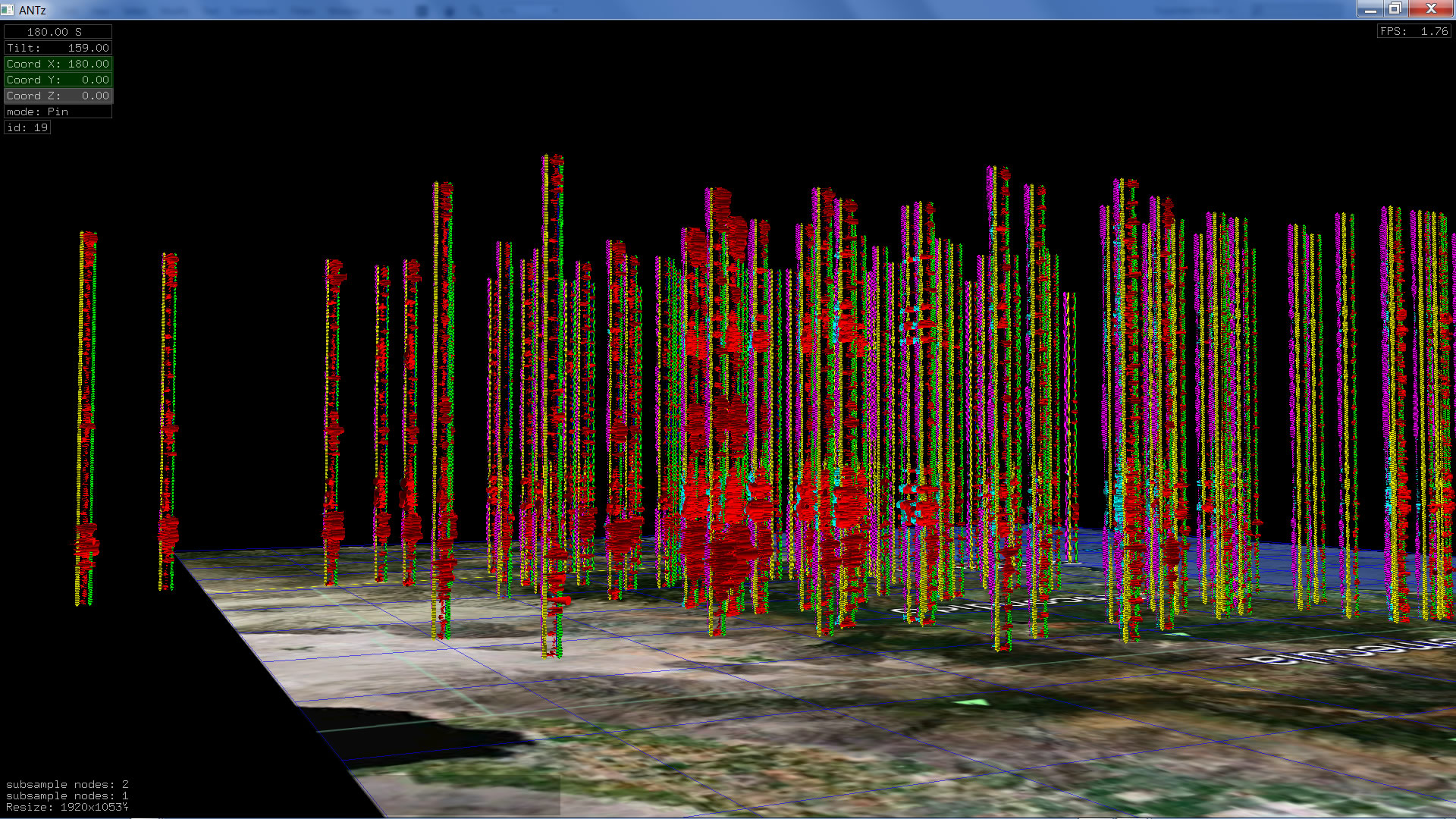This screenshot has height=819, width=1456.
Task: Select the leftmost isolated data pin
Action: click(x=86, y=417)
